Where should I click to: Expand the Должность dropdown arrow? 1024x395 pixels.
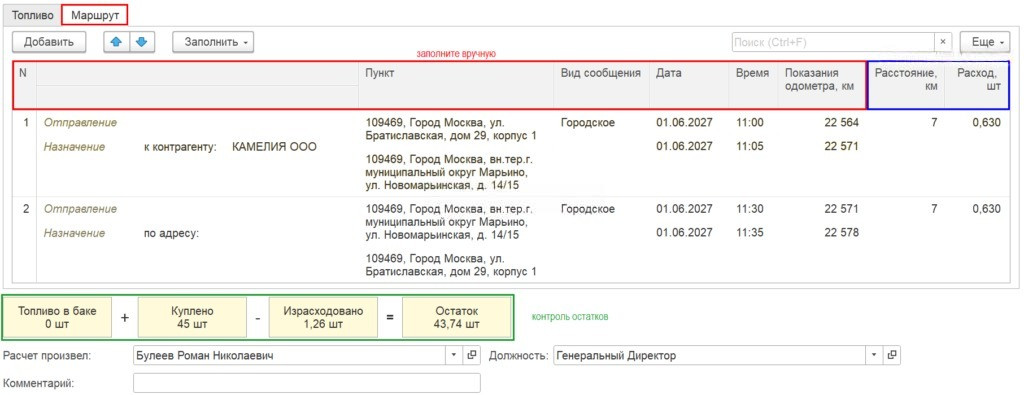875,356
